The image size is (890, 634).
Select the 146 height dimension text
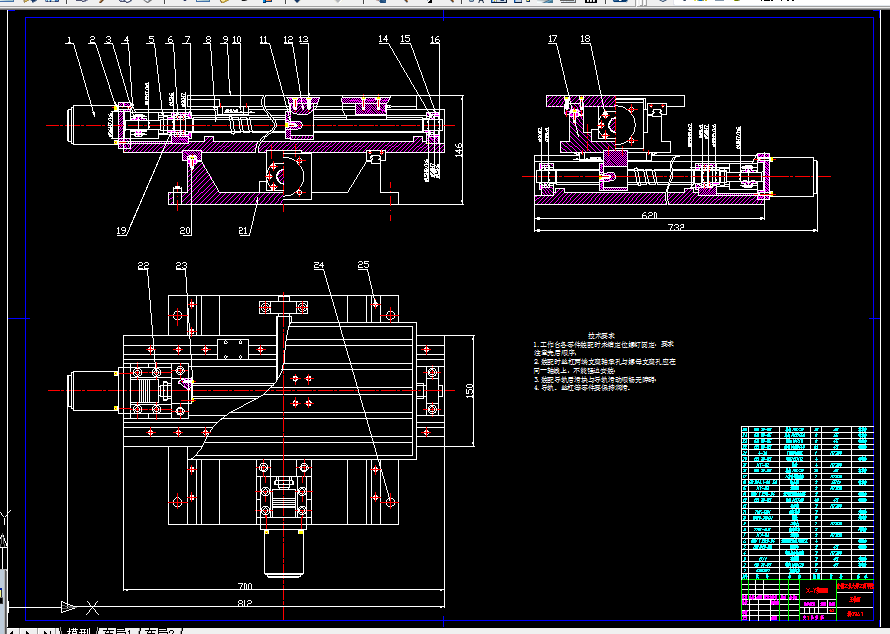459,149
